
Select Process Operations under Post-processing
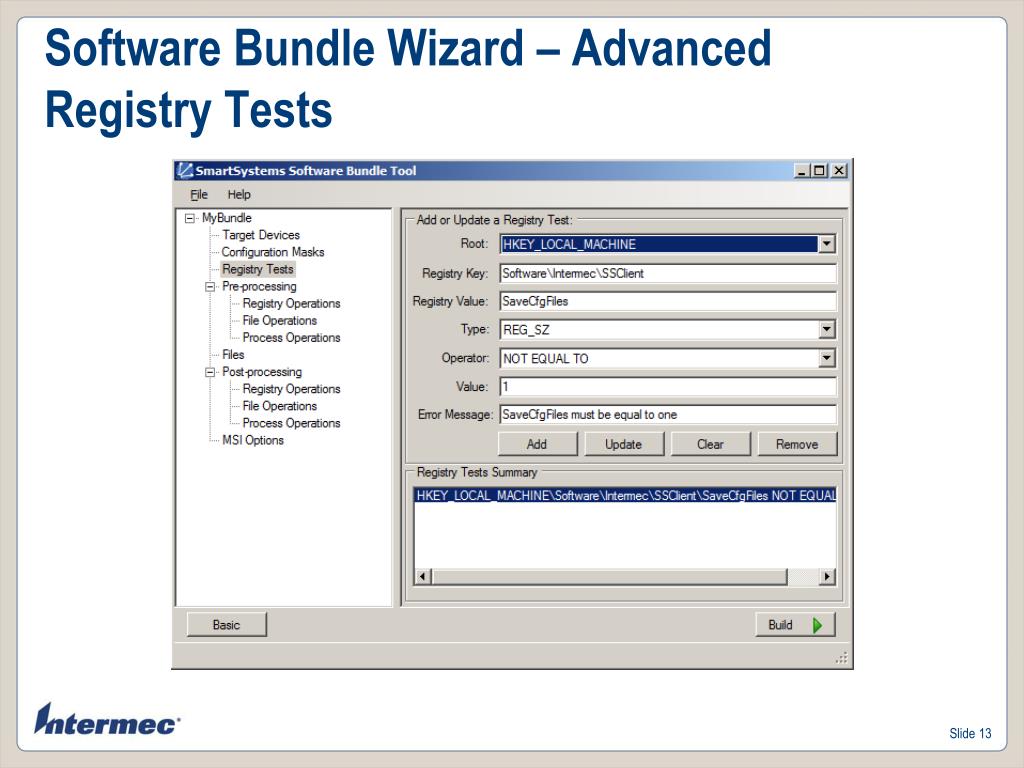[x=291, y=423]
